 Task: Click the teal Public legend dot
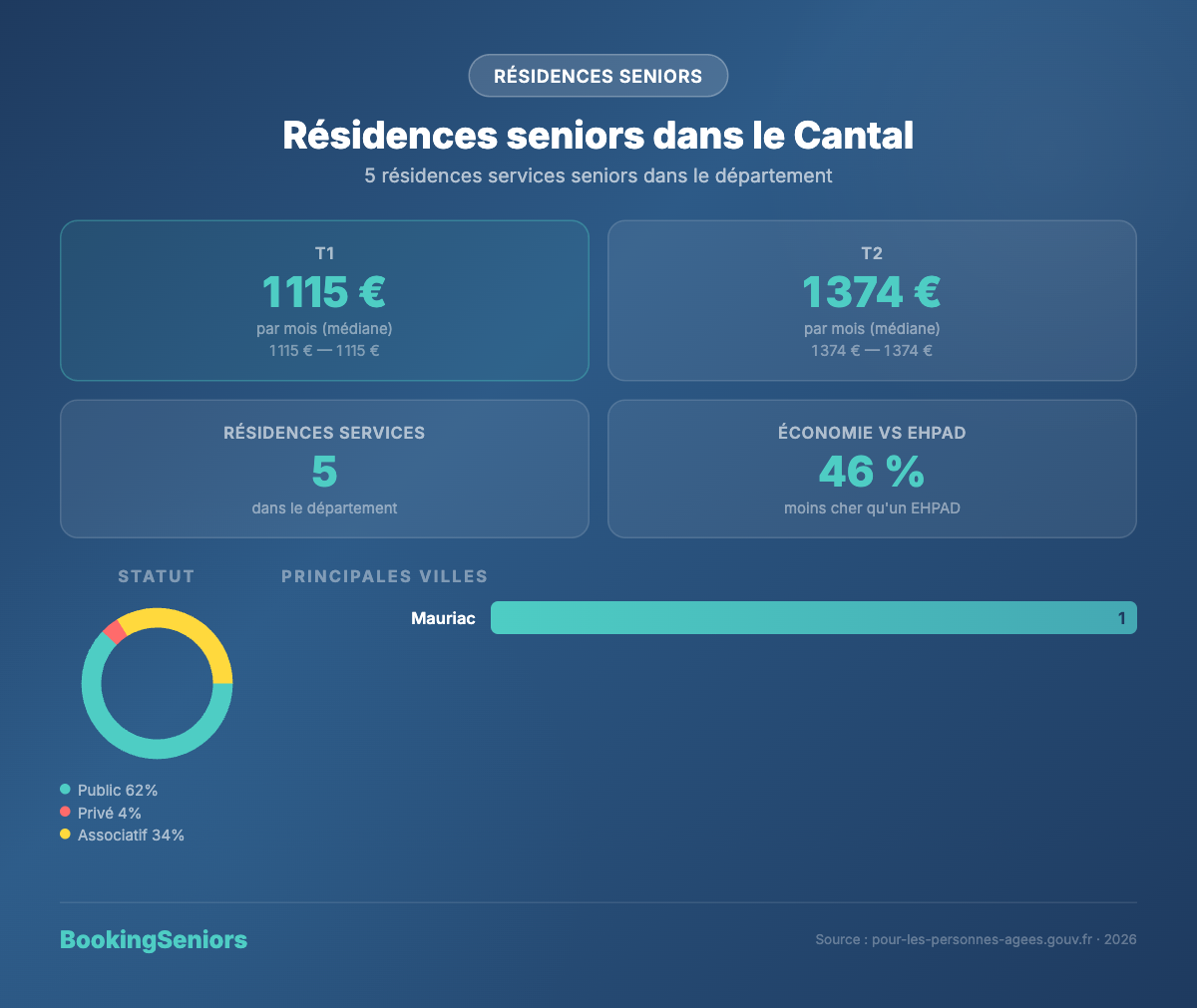tap(66, 789)
